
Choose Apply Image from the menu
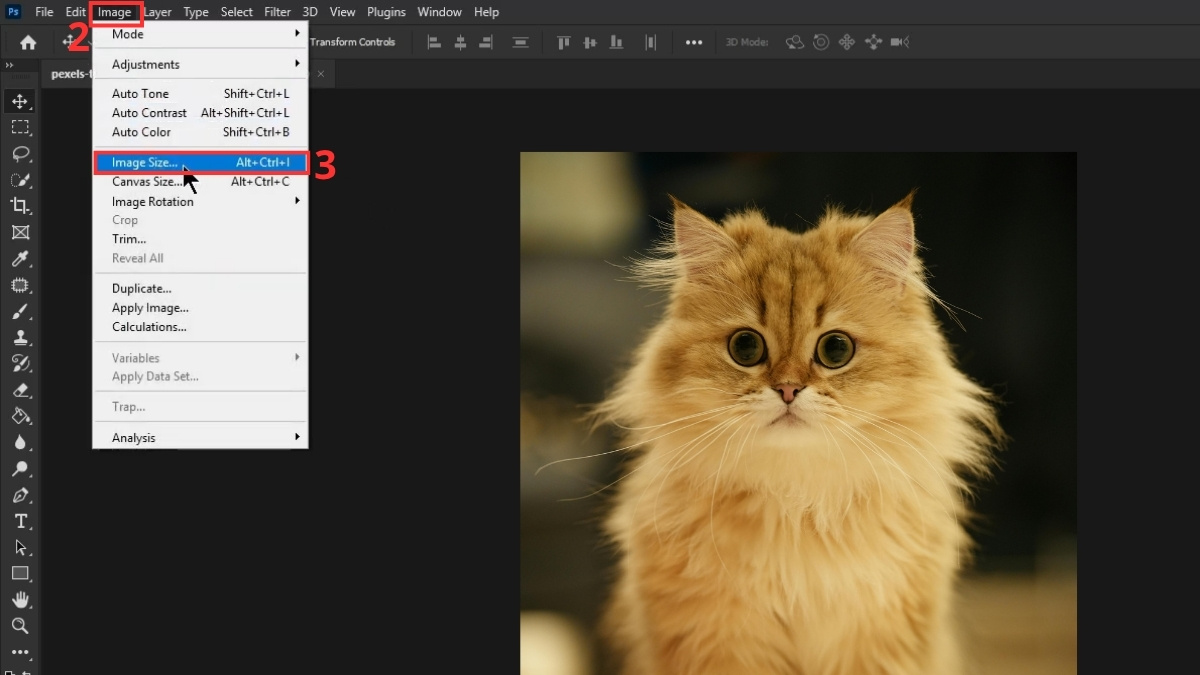point(200,308)
